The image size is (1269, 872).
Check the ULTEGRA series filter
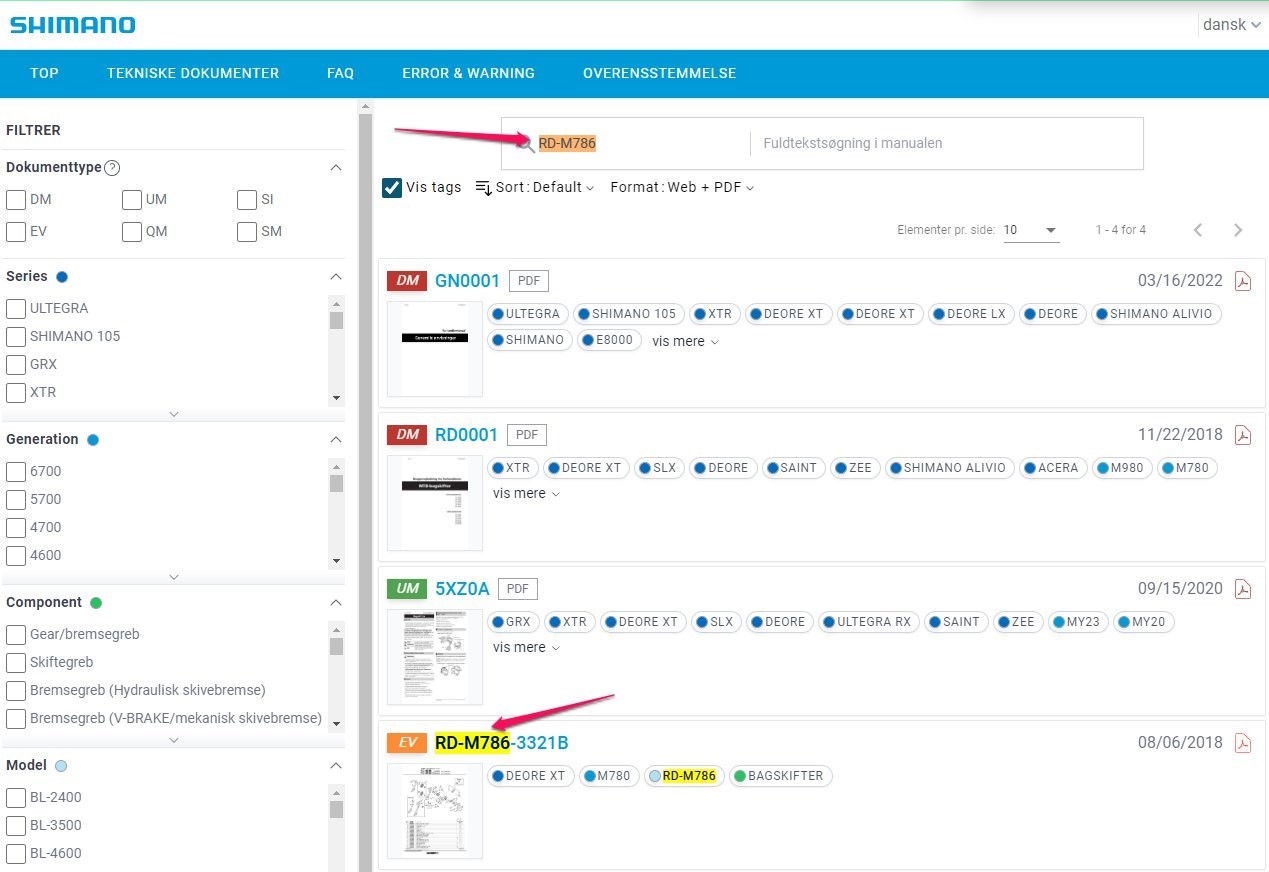click(x=16, y=308)
